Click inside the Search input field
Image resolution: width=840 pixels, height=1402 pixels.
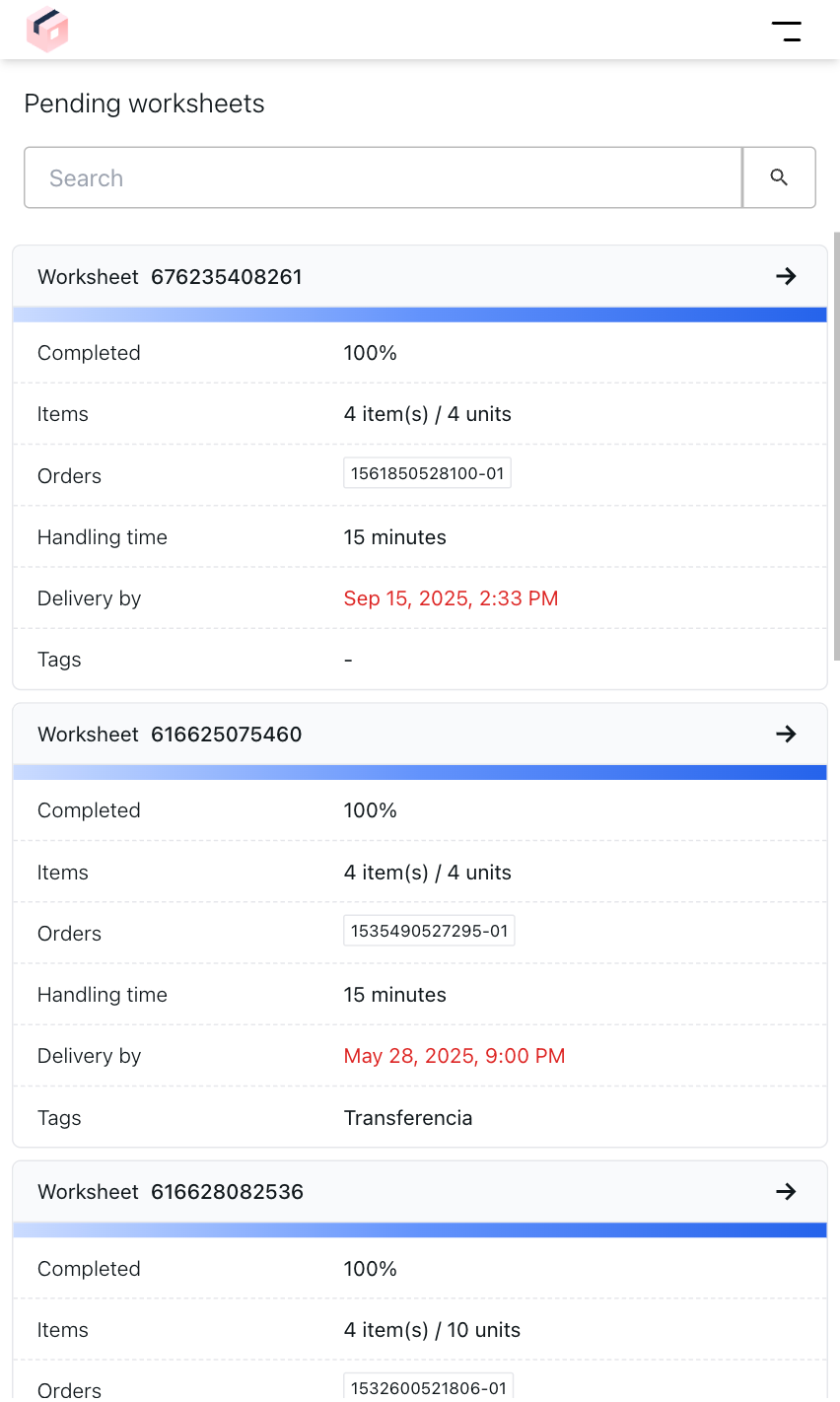click(x=383, y=177)
